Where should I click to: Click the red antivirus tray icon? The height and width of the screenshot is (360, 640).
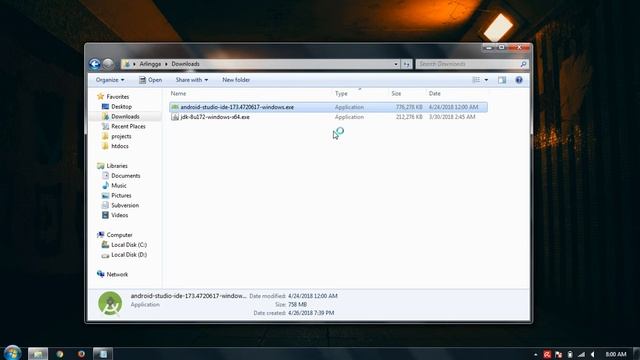(x=547, y=354)
